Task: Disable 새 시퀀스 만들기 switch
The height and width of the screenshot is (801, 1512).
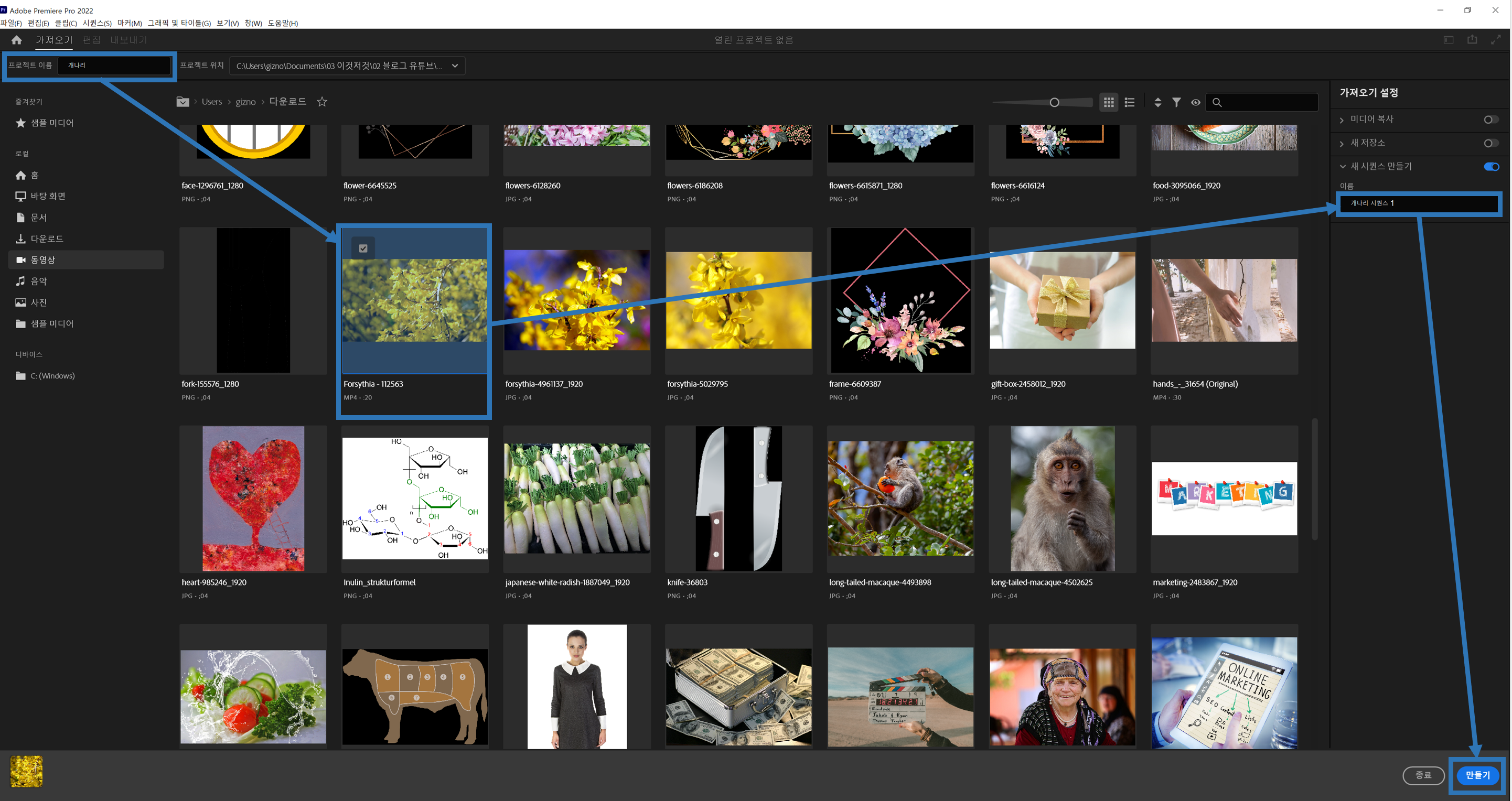Action: pos(1491,167)
